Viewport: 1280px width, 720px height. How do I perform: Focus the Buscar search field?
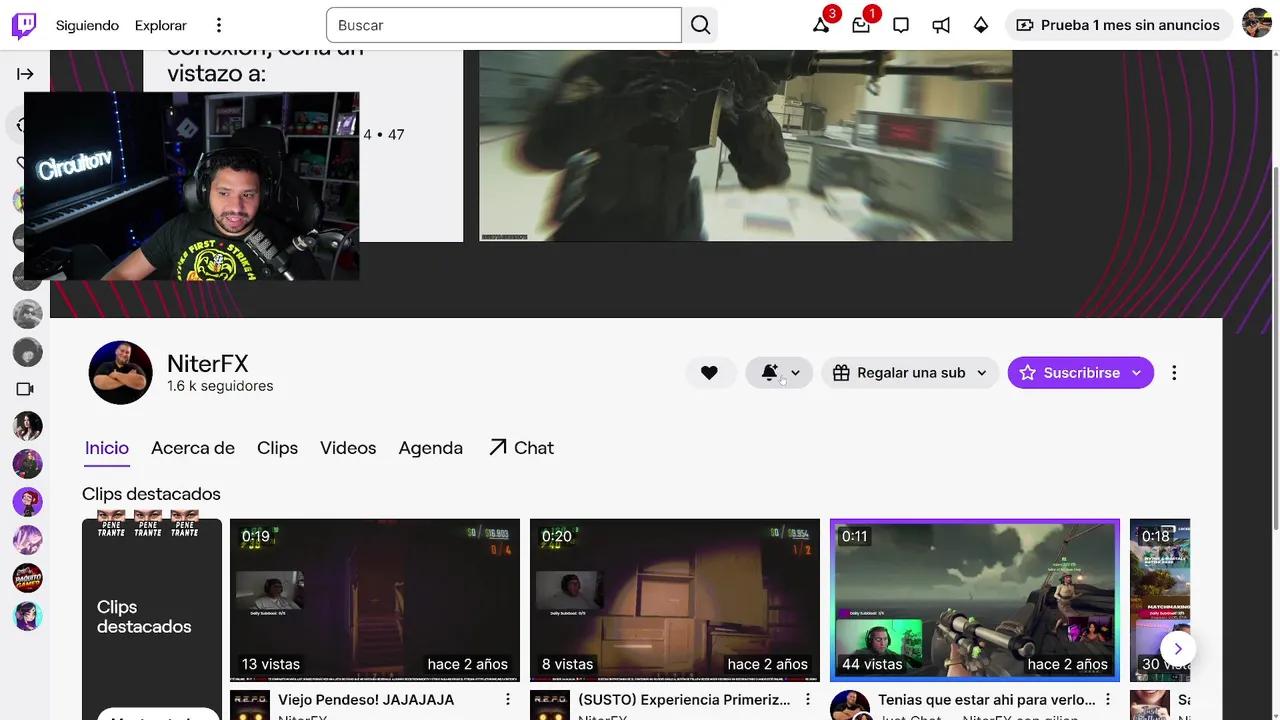click(504, 25)
